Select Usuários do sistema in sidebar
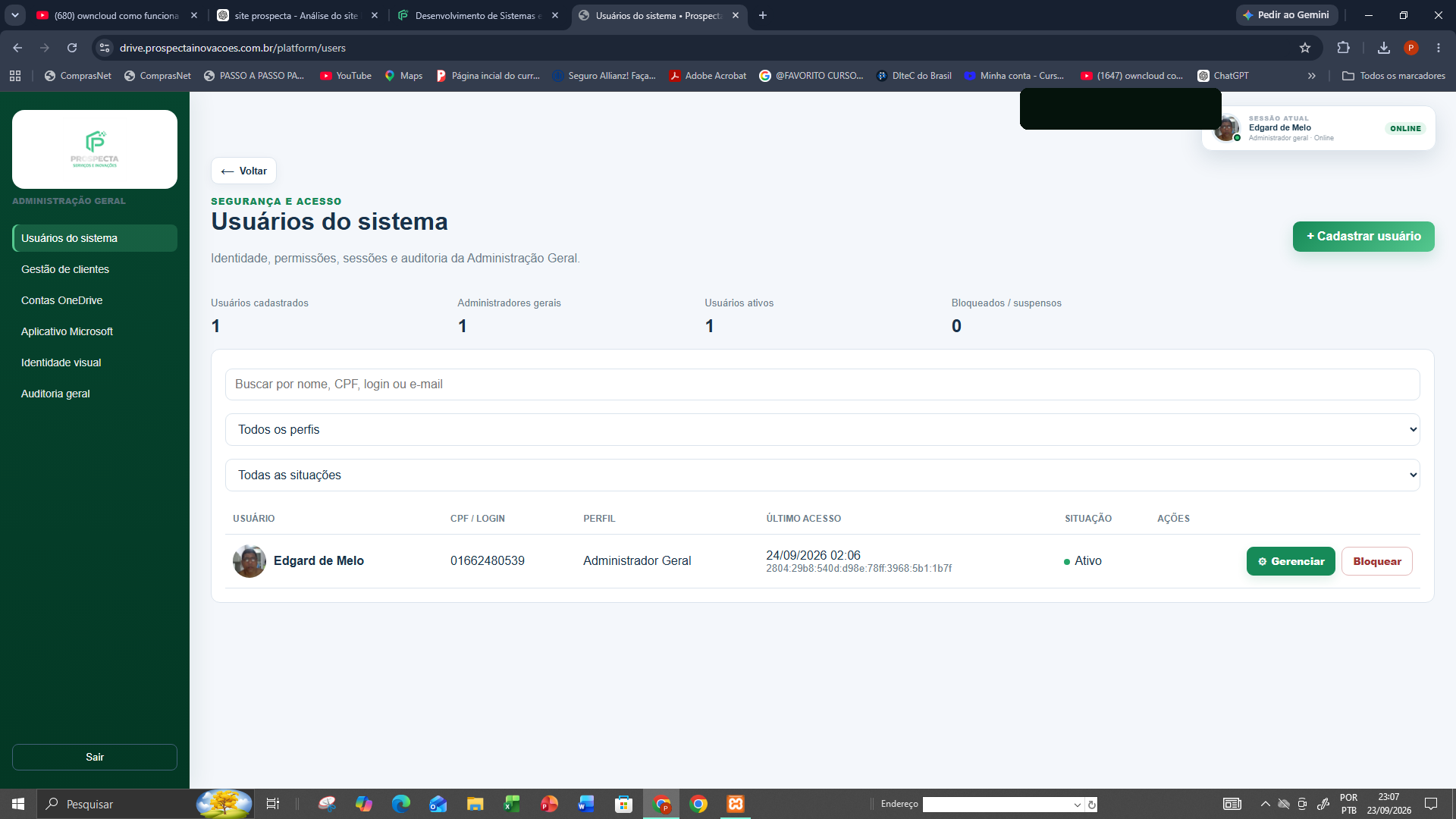This screenshot has height=819, width=1456. coord(95,238)
